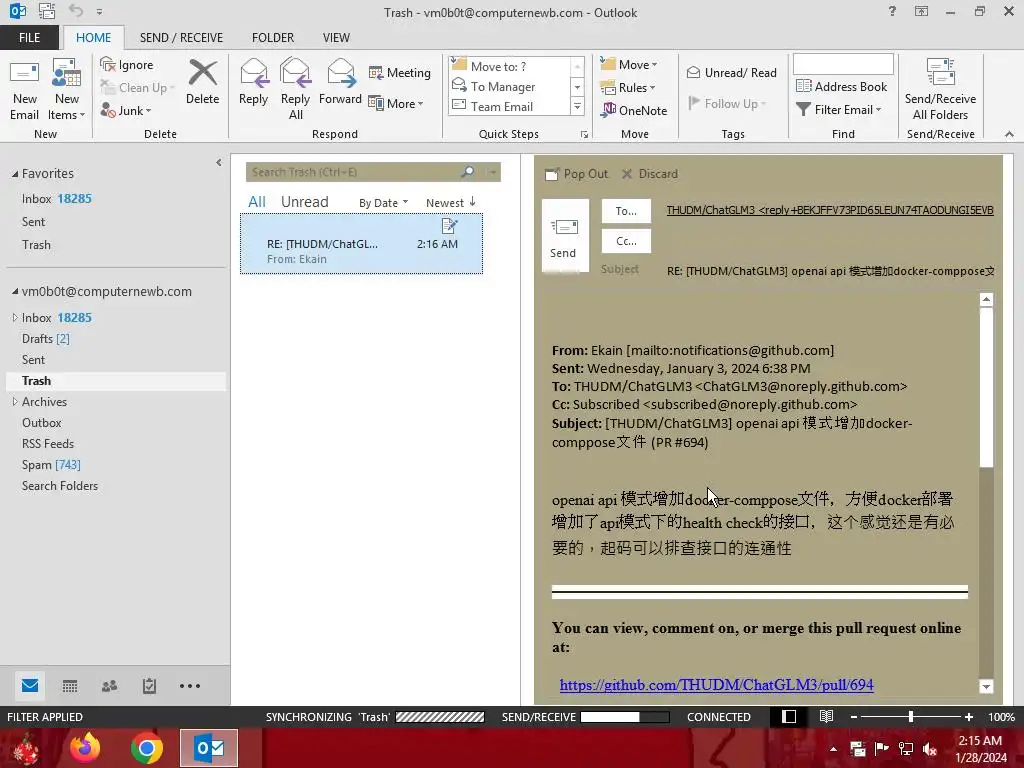
Task: Open the Address Book
Action: click(842, 86)
